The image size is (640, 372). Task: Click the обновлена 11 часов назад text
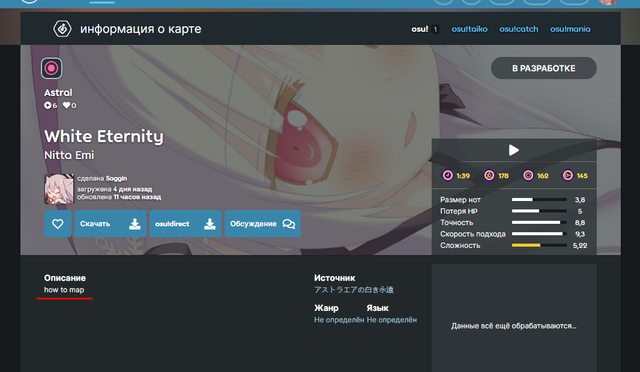tap(119, 197)
